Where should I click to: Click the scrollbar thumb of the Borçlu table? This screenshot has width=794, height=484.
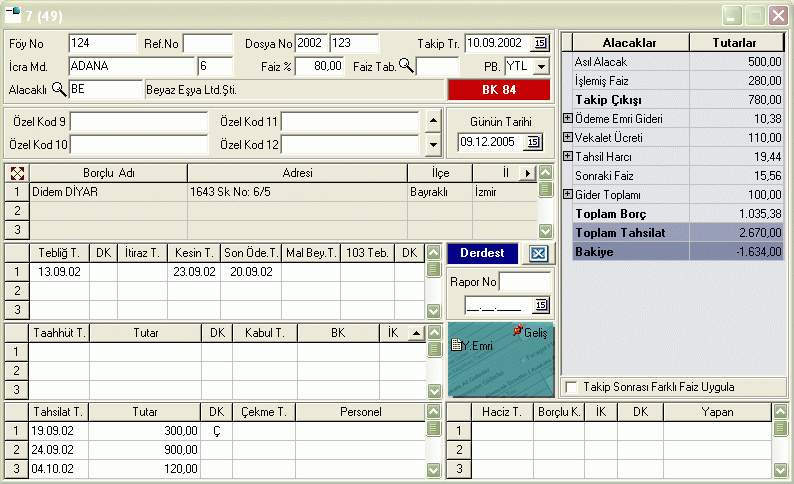545,189
